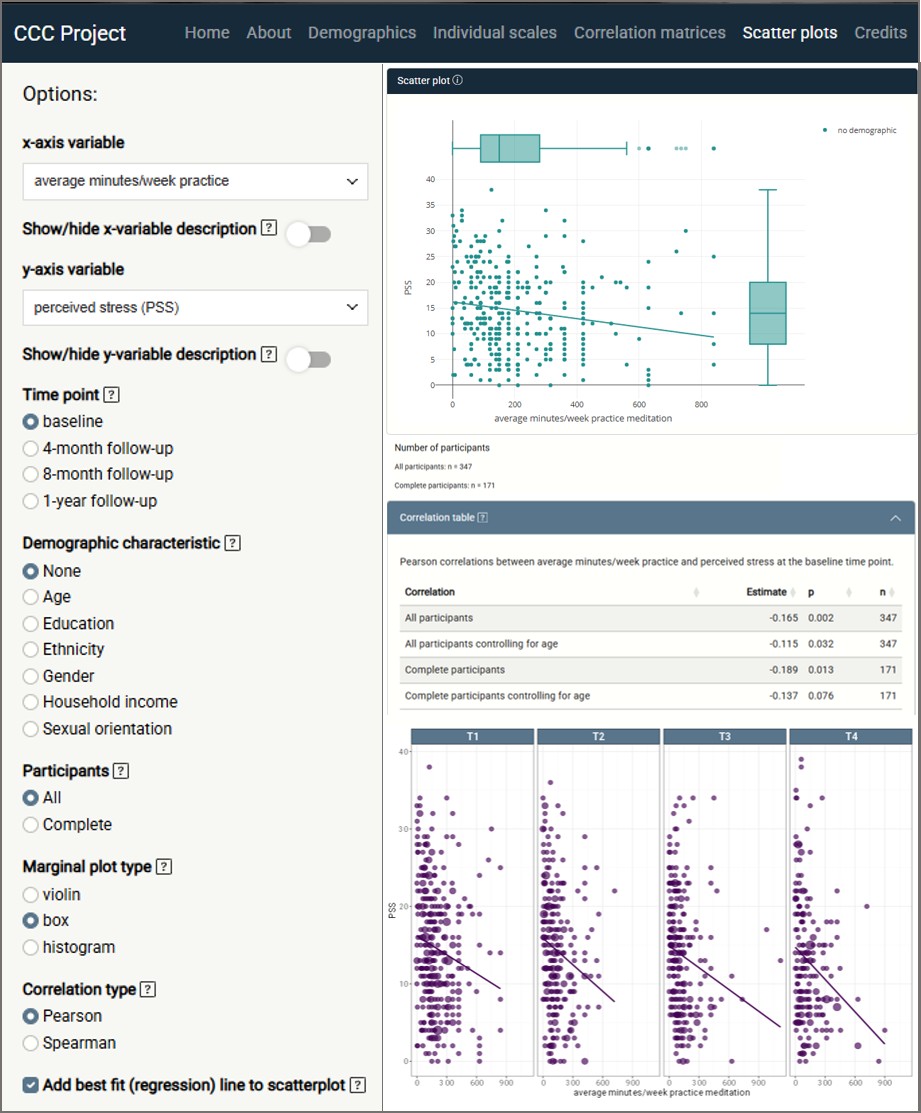The image size is (921, 1113).
Task: Select Household income demographic
Action: [x=31, y=702]
